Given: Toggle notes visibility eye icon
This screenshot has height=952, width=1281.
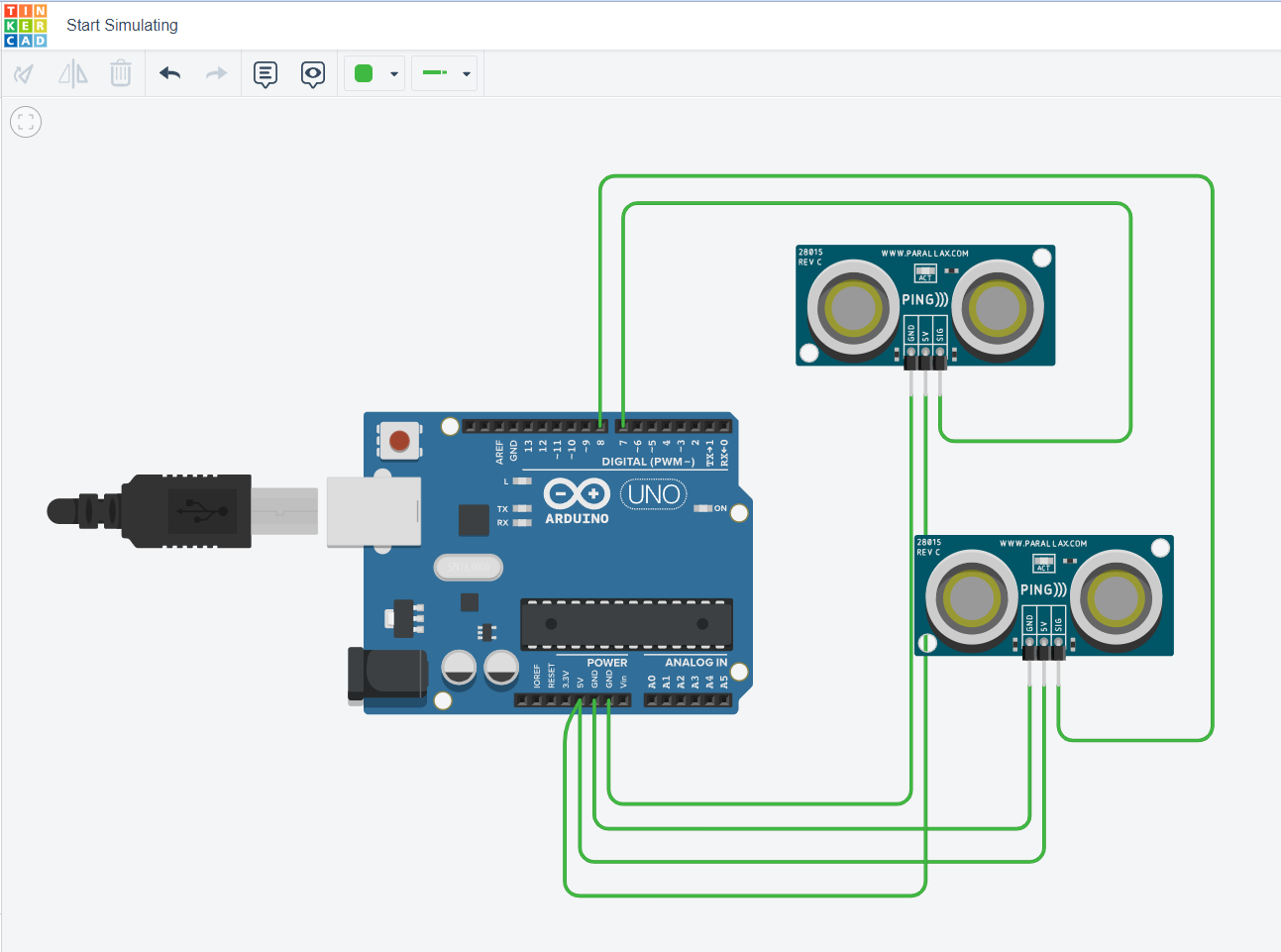Looking at the screenshot, I should 313,74.
